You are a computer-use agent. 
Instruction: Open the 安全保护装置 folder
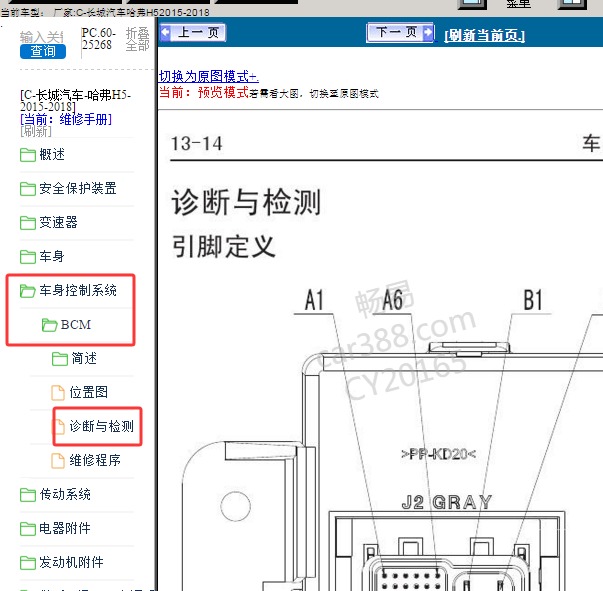(78, 188)
